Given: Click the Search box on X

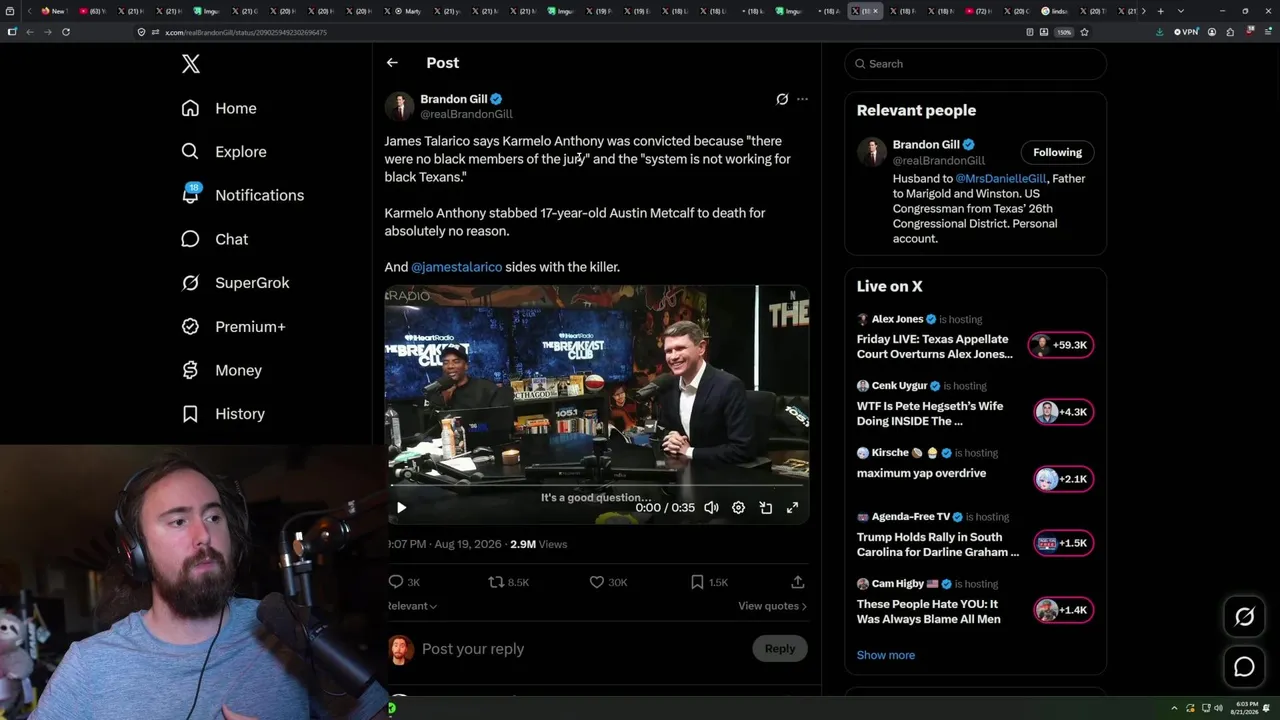Looking at the screenshot, I should coord(975,64).
